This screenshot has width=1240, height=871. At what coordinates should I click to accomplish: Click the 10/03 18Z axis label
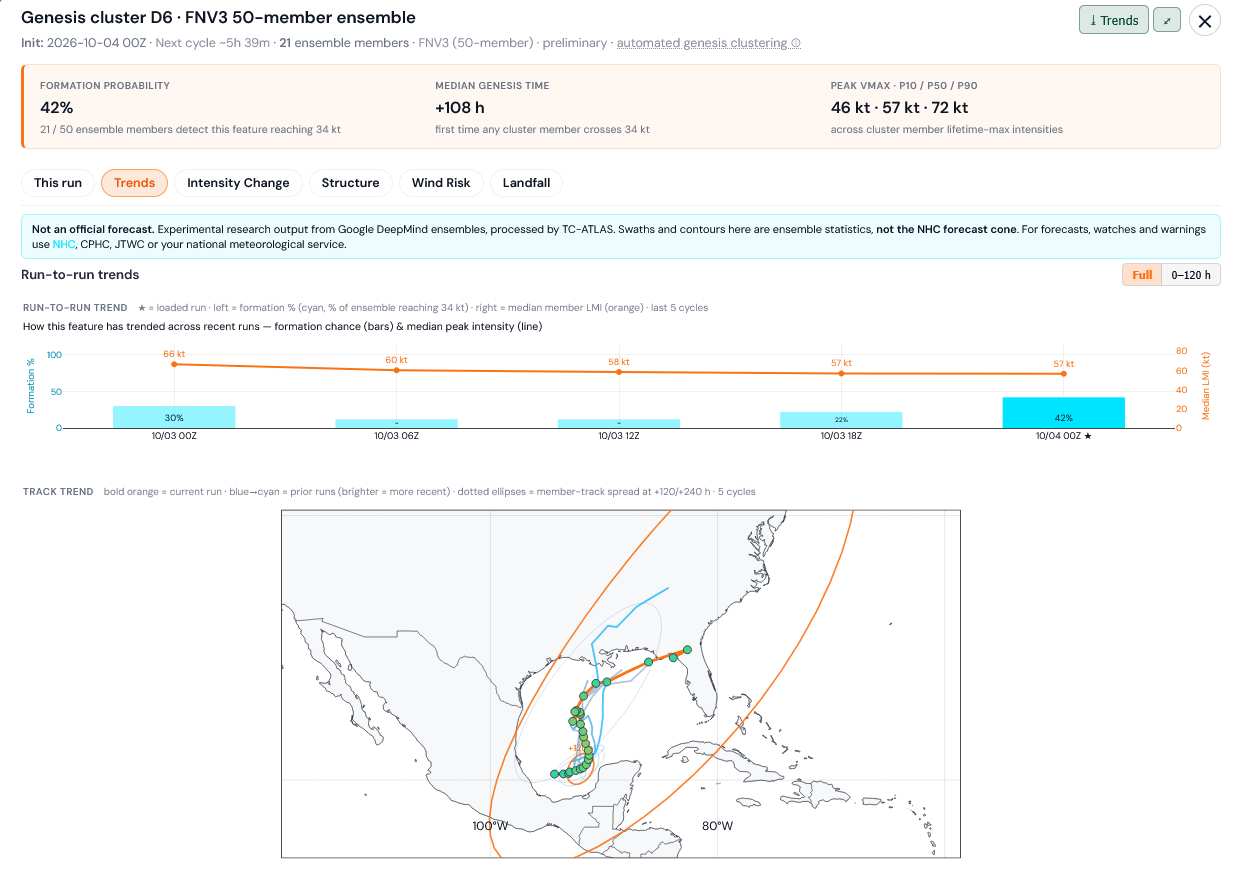[841, 436]
